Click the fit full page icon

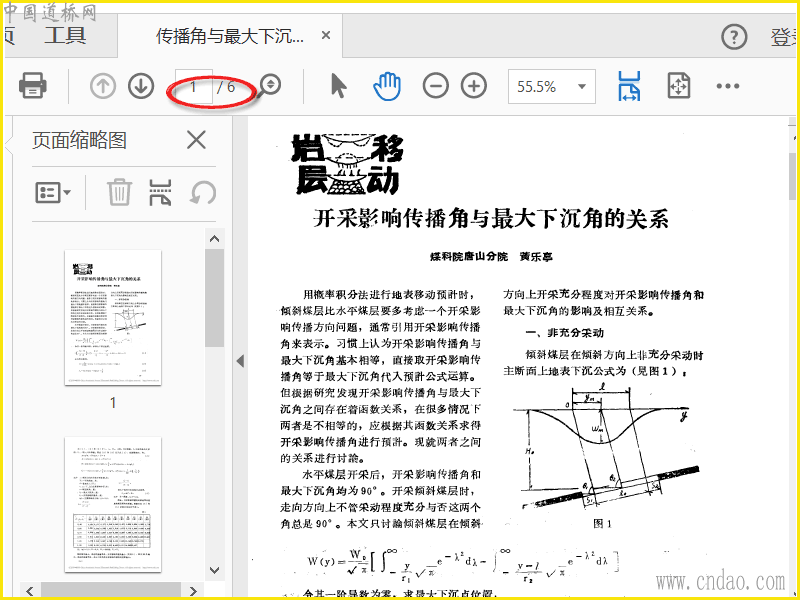(x=679, y=86)
